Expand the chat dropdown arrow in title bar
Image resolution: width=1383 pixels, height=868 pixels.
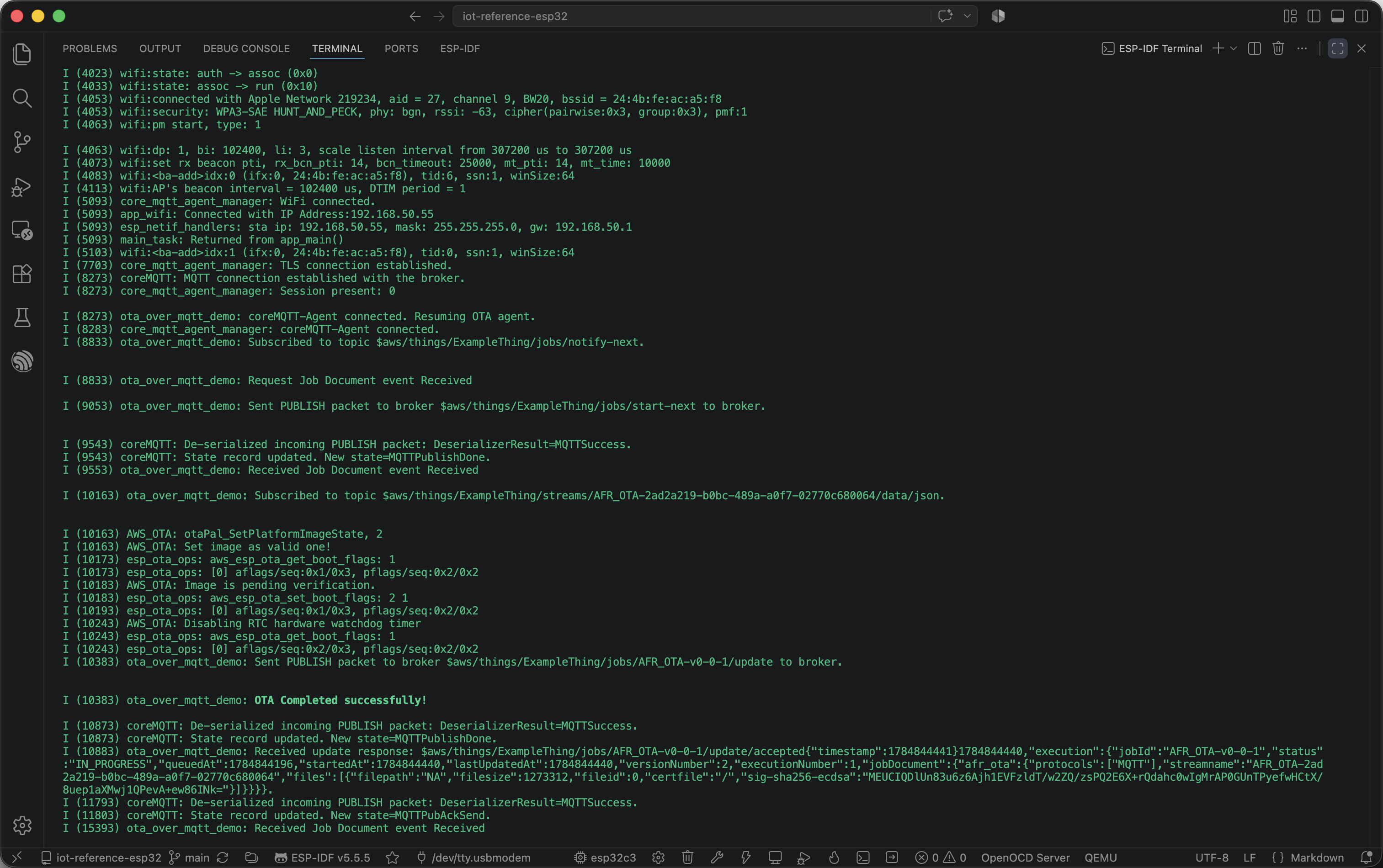pos(967,16)
